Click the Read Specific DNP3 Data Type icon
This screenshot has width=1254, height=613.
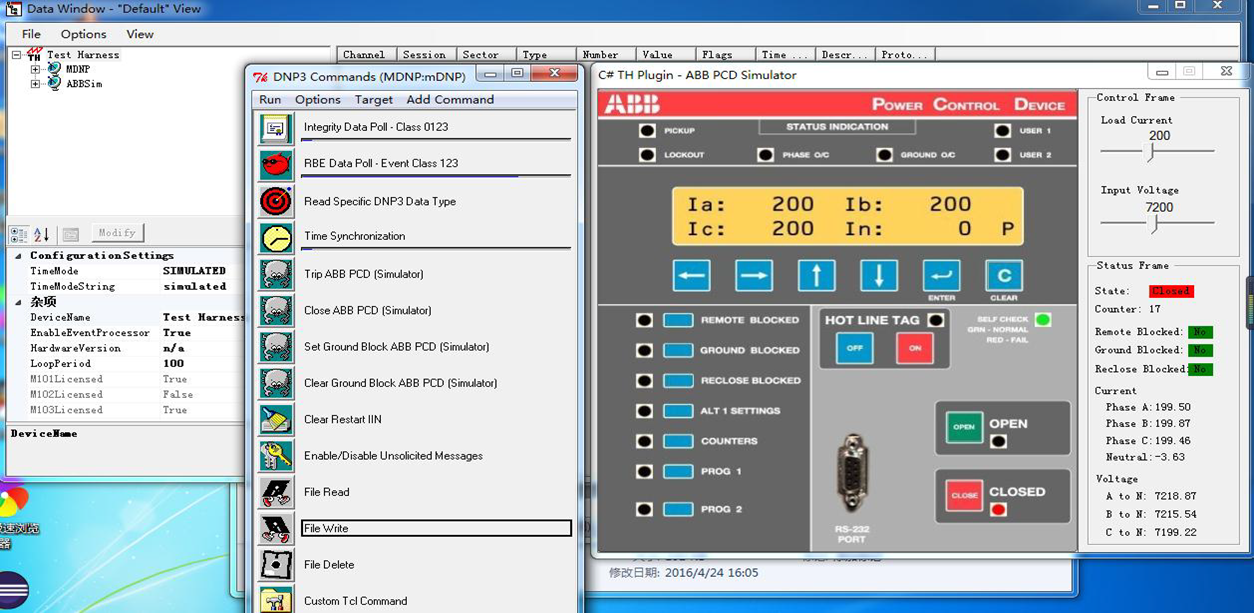[x=276, y=201]
